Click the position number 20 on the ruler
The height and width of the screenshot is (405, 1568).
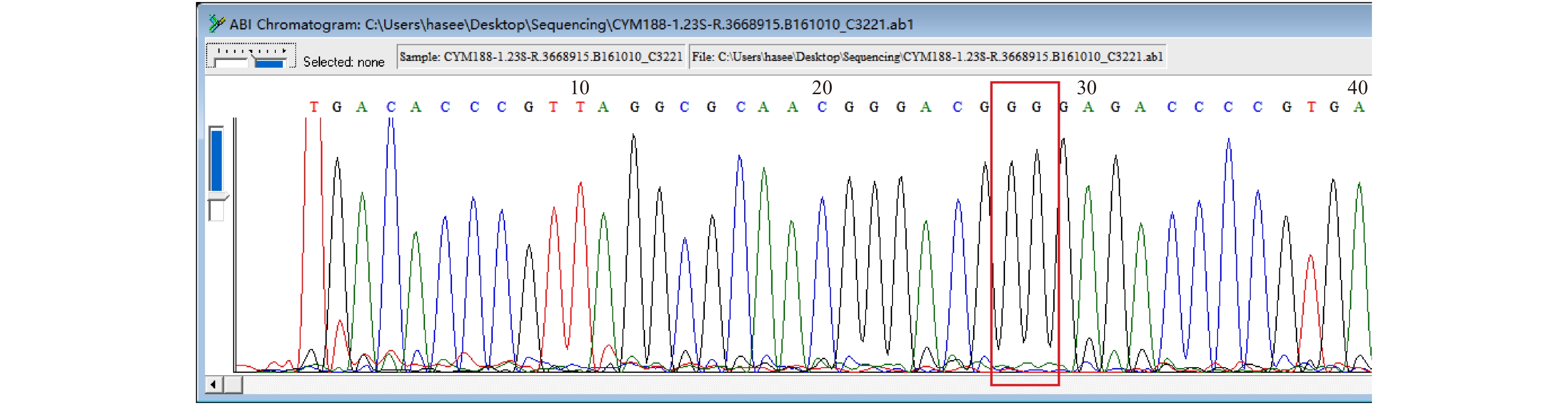[x=822, y=88]
